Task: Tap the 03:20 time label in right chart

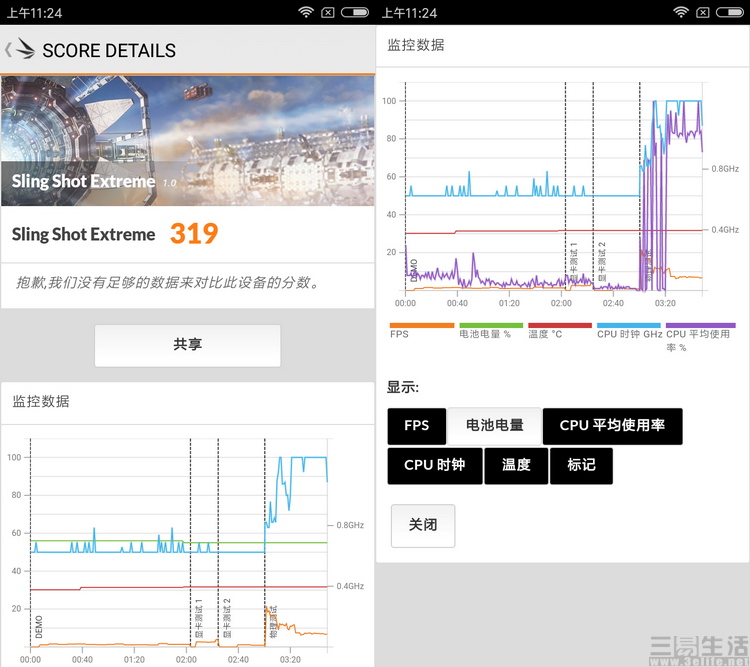Action: pyautogui.click(x=665, y=303)
